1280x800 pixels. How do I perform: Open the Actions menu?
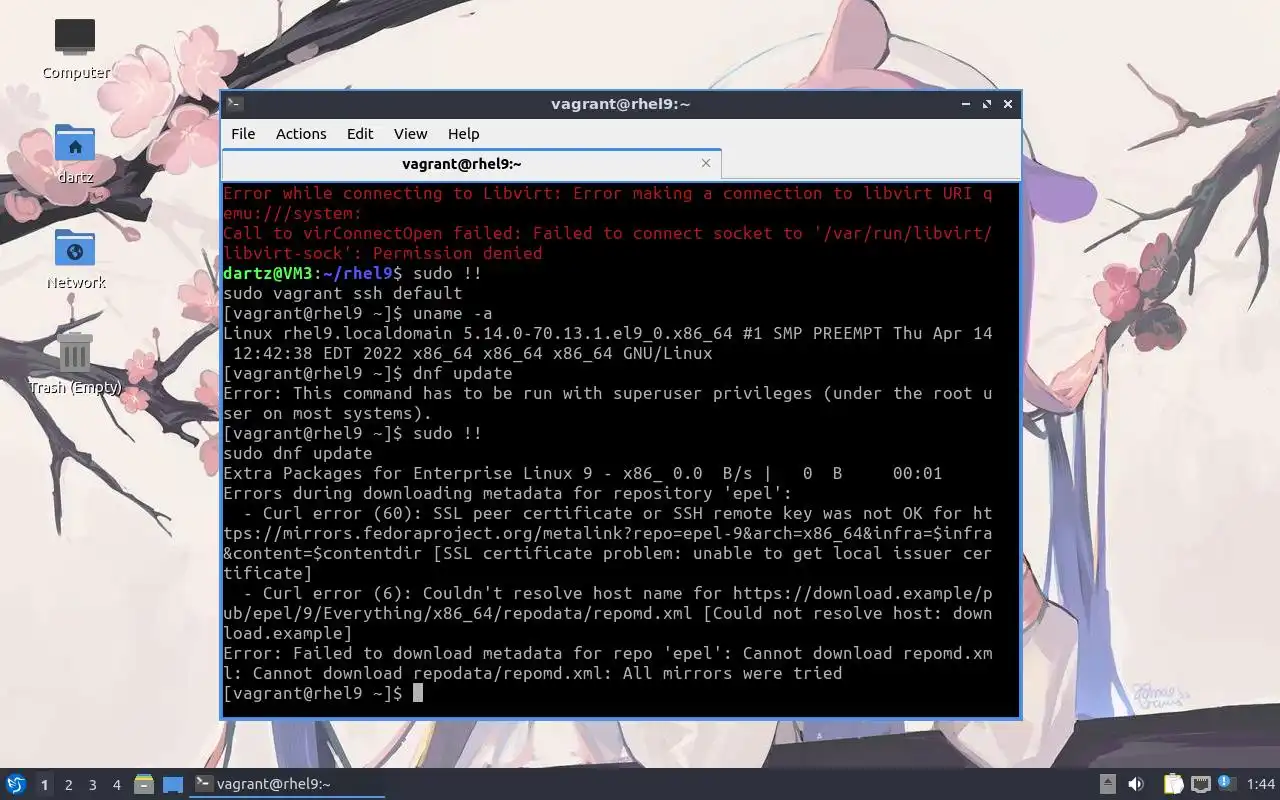click(x=301, y=134)
